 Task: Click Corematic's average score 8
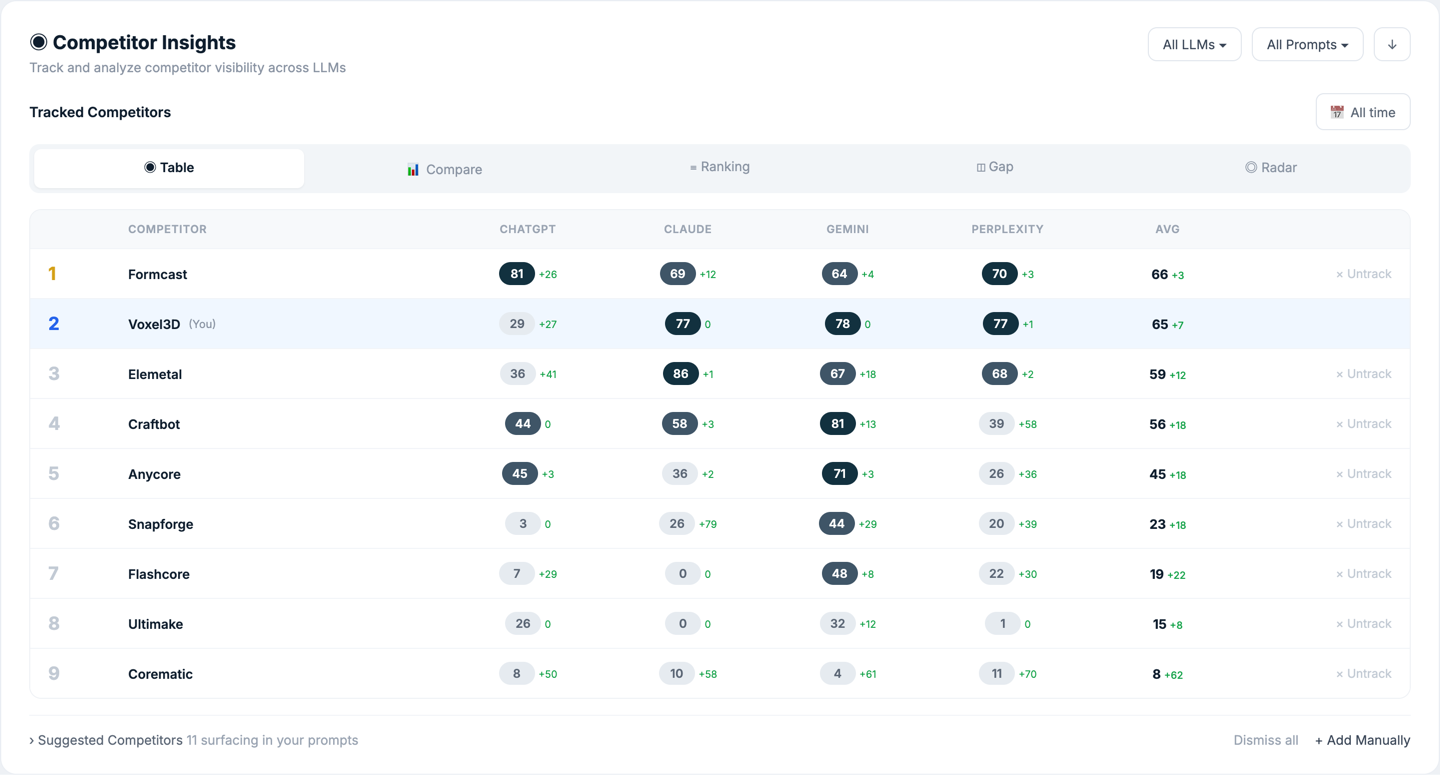tap(1156, 674)
